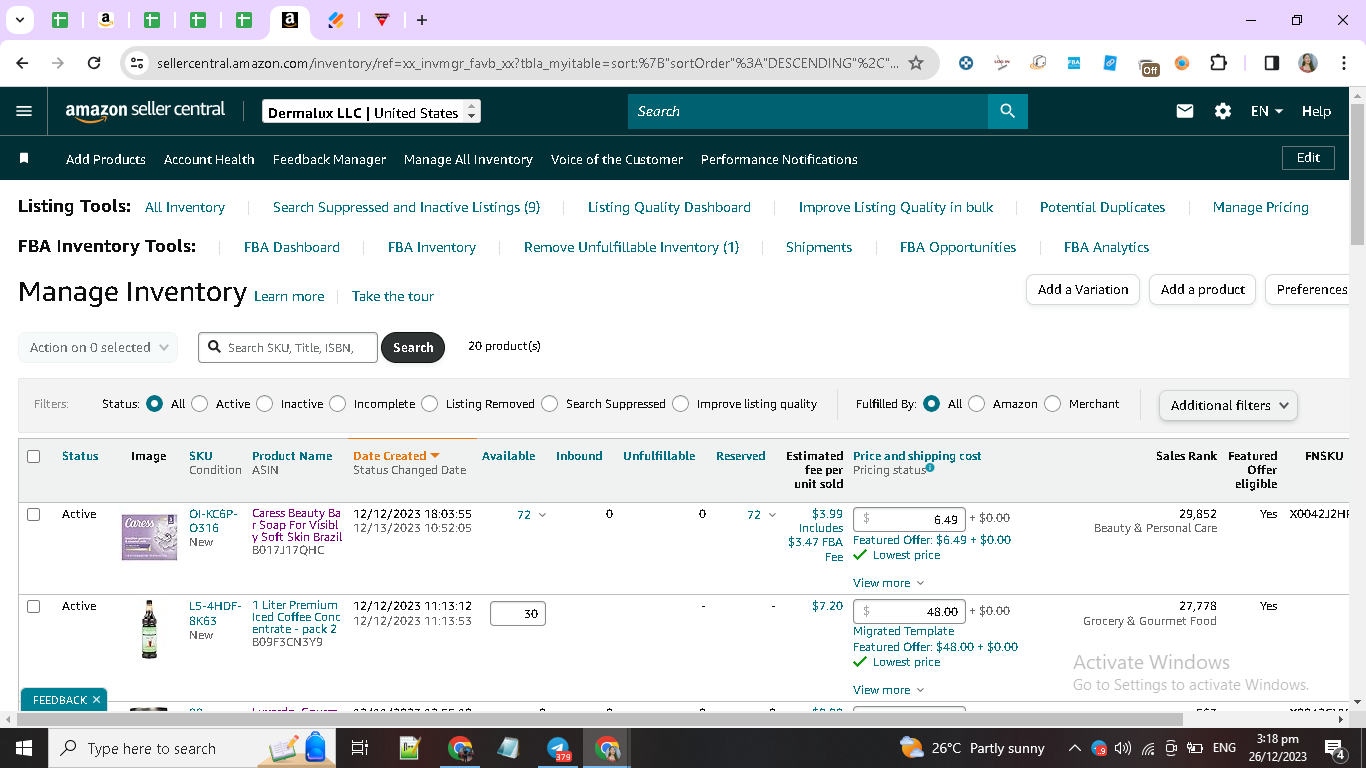The image size is (1366, 768).
Task: Open the Chrome profile avatar
Action: coord(1308,63)
